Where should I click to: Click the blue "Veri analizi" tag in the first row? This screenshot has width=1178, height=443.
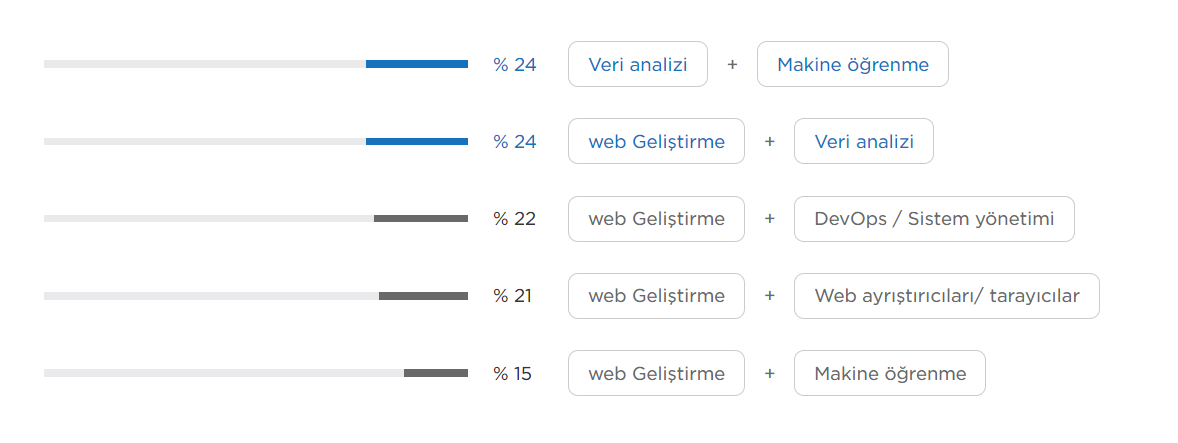(638, 65)
